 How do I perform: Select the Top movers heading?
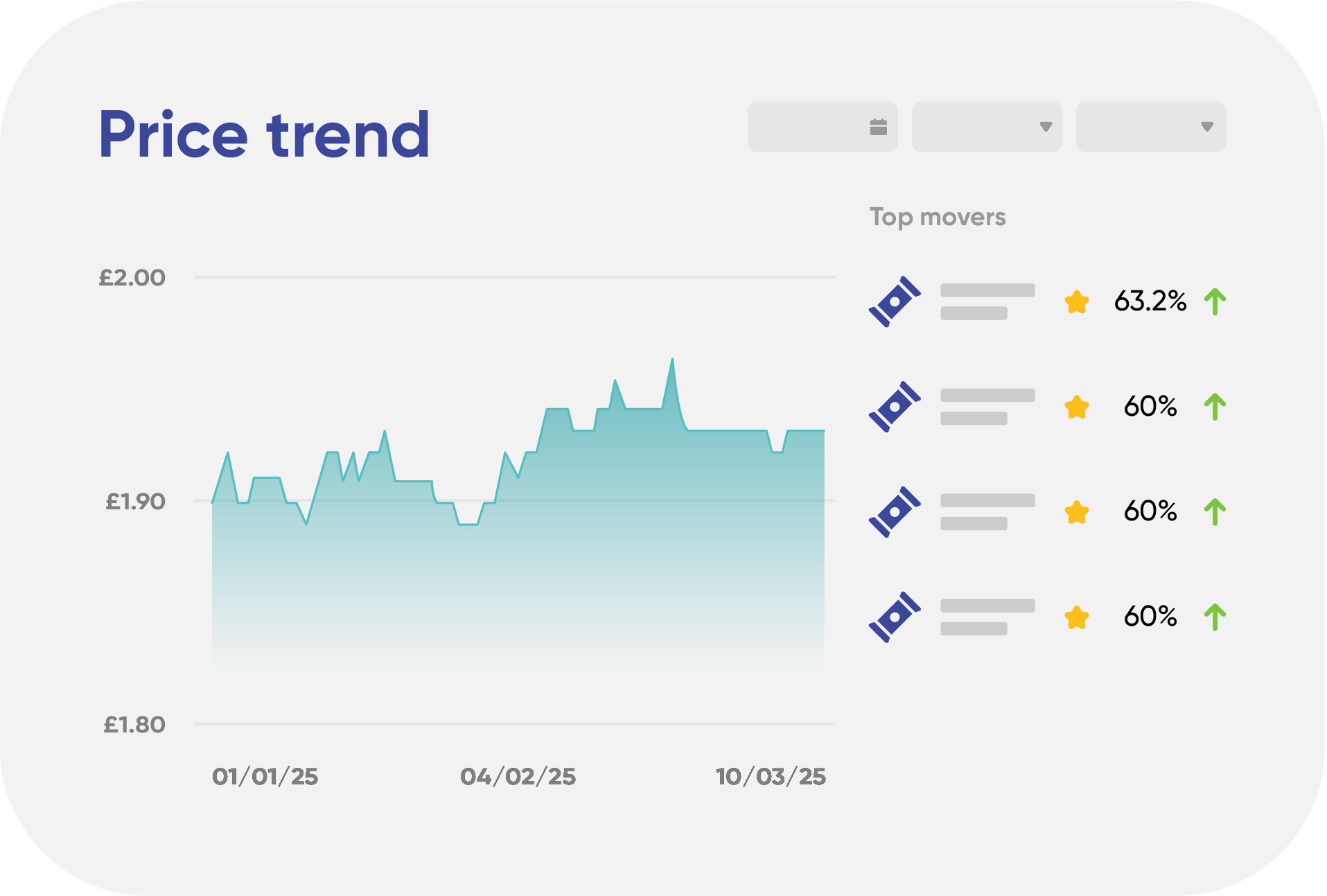point(937,217)
